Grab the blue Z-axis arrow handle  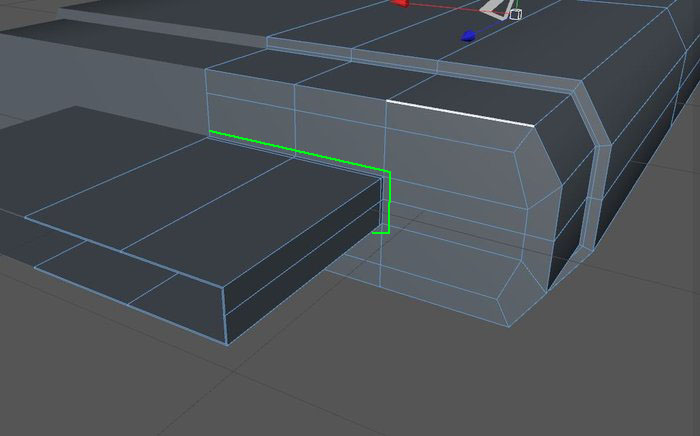(x=468, y=36)
